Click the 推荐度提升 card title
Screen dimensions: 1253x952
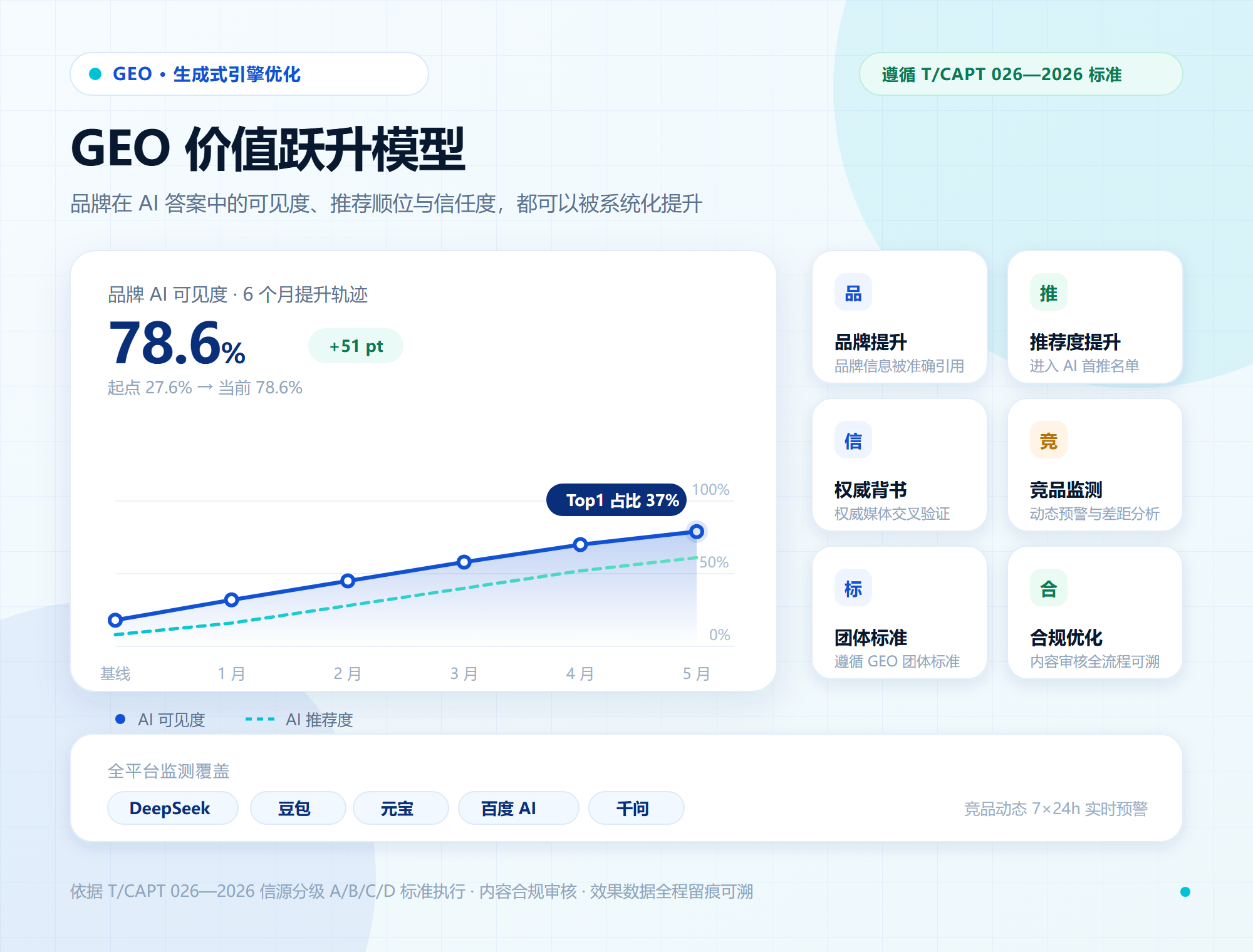[1075, 342]
